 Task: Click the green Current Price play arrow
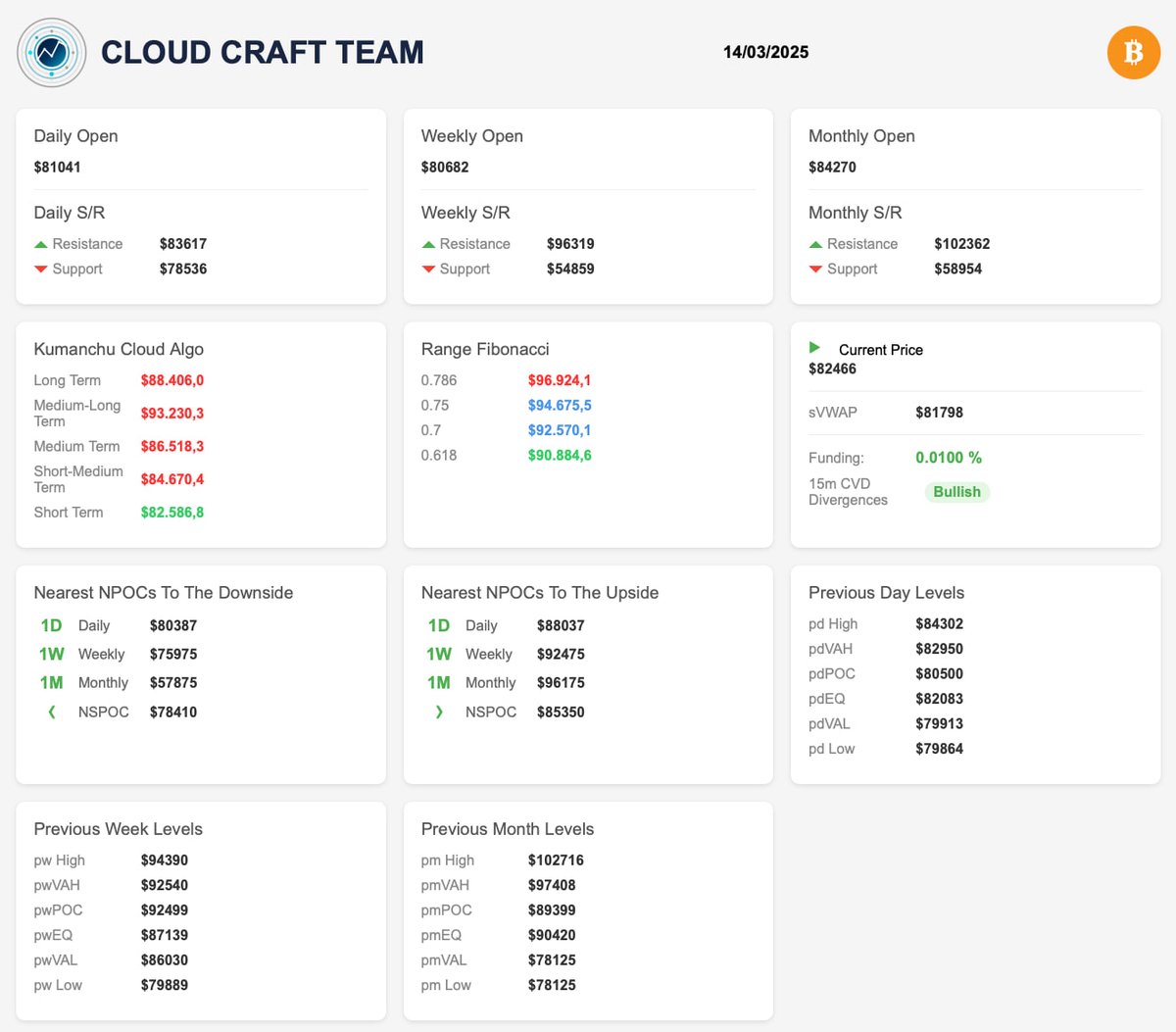(814, 348)
